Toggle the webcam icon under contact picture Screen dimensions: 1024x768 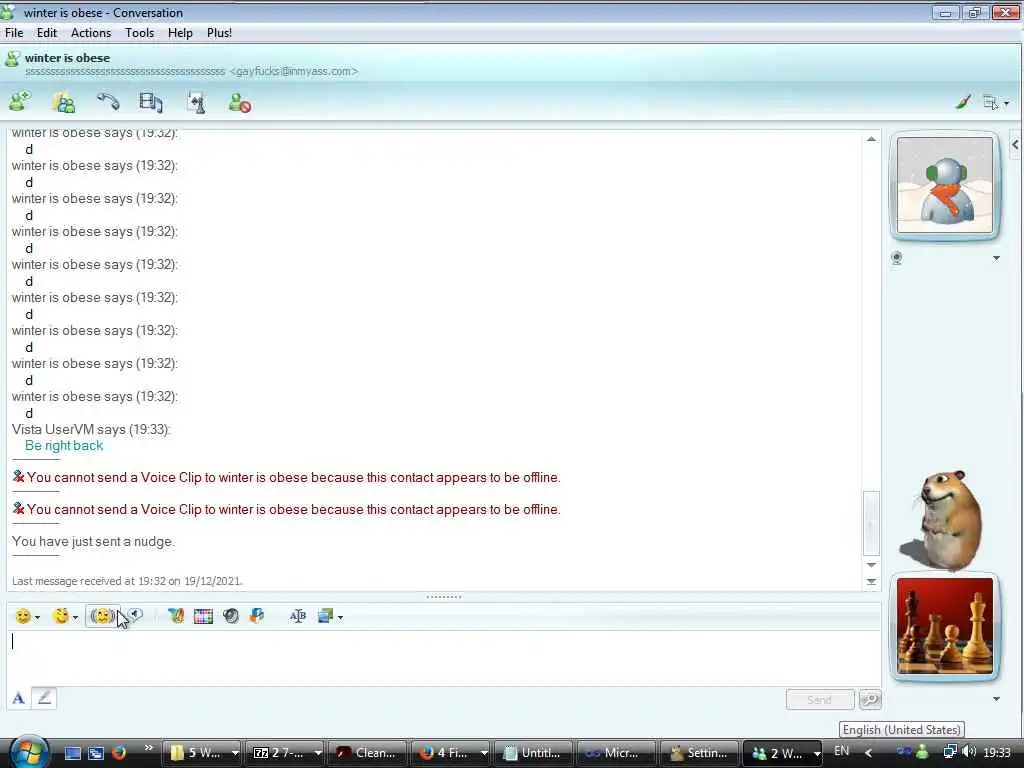(897, 258)
